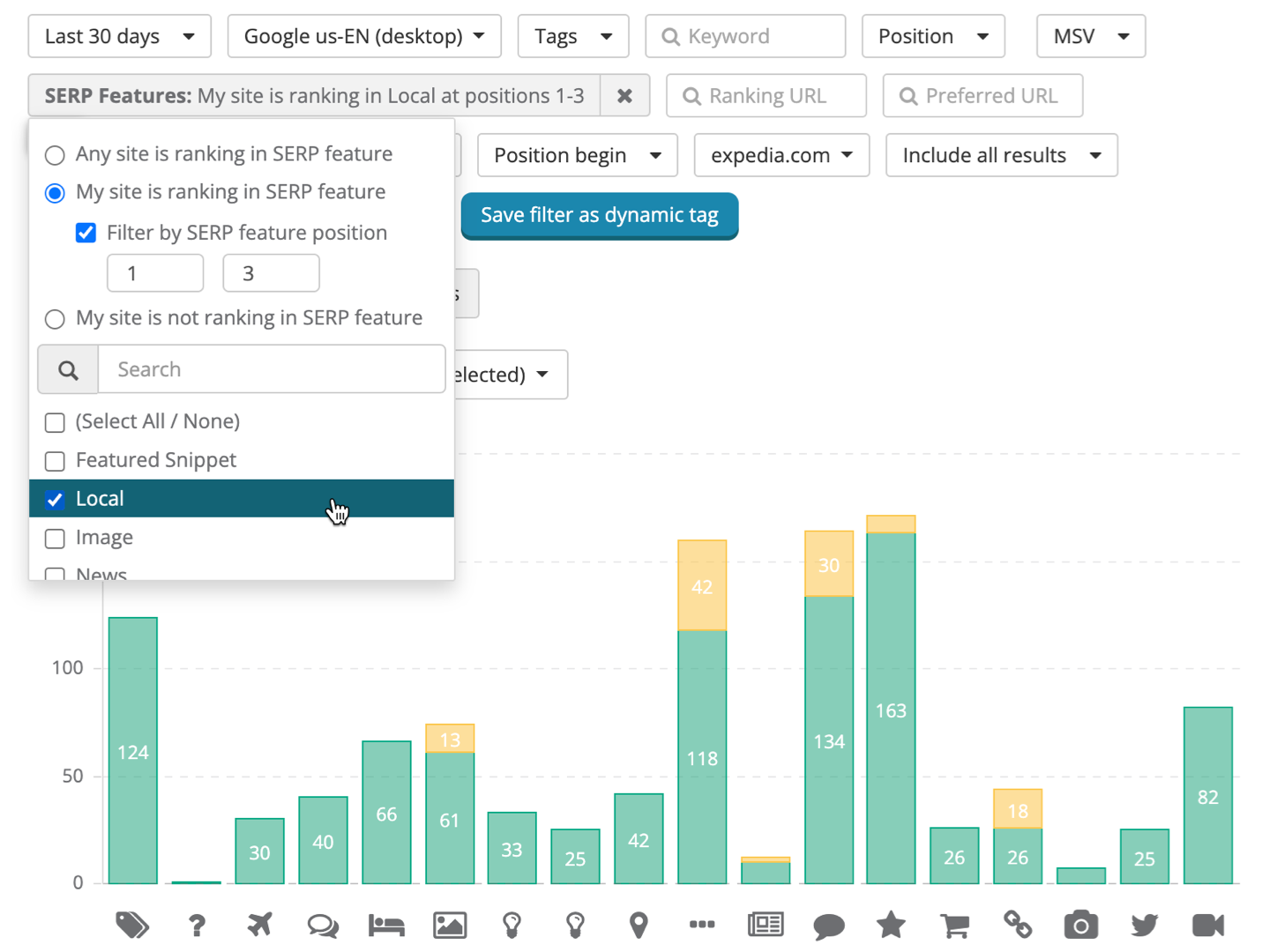
Task: Expand the MSV dropdown
Action: coord(1091,36)
